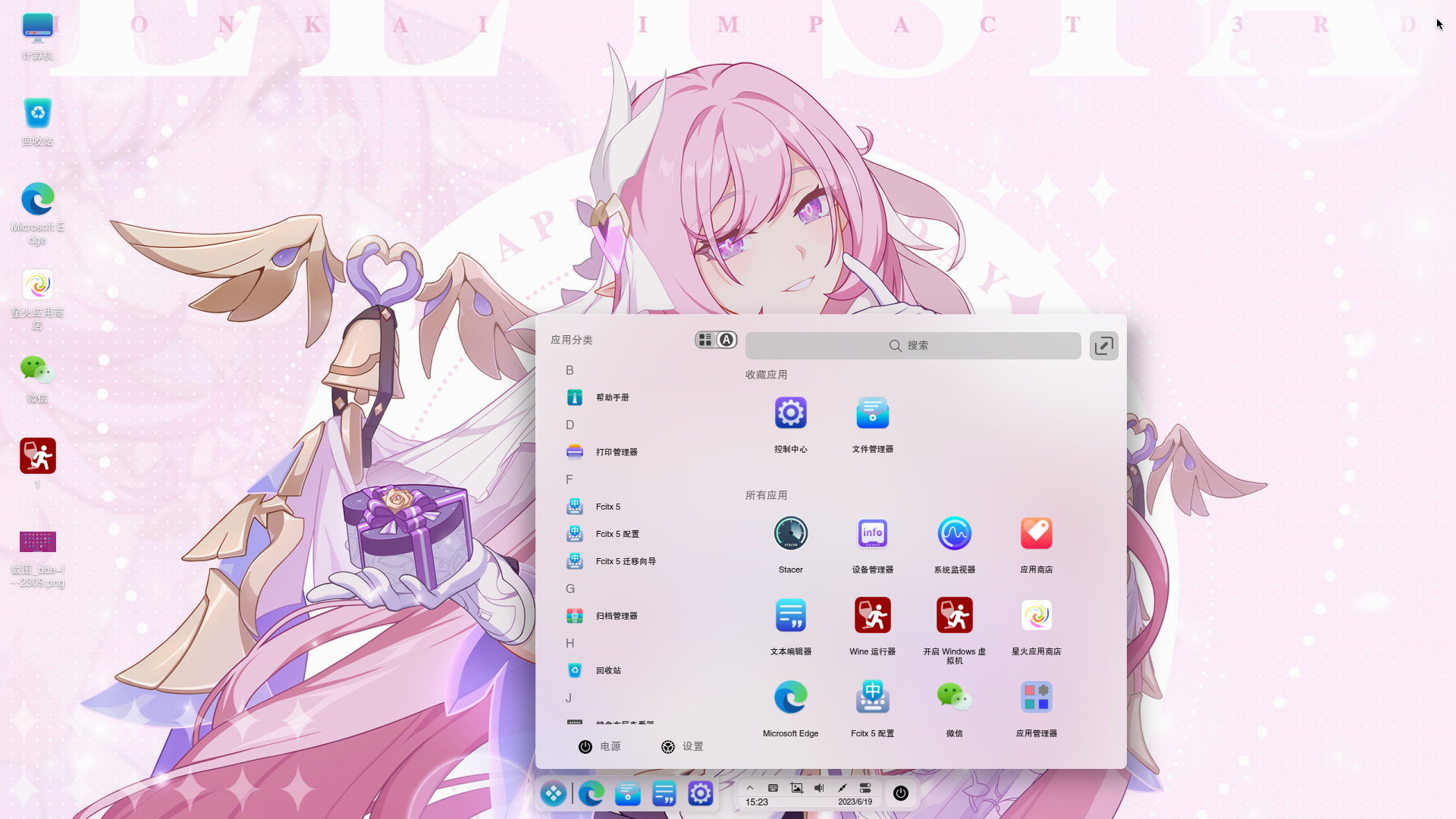
Task: Open 星火应用商店 from all apps
Action: pyautogui.click(x=1036, y=624)
